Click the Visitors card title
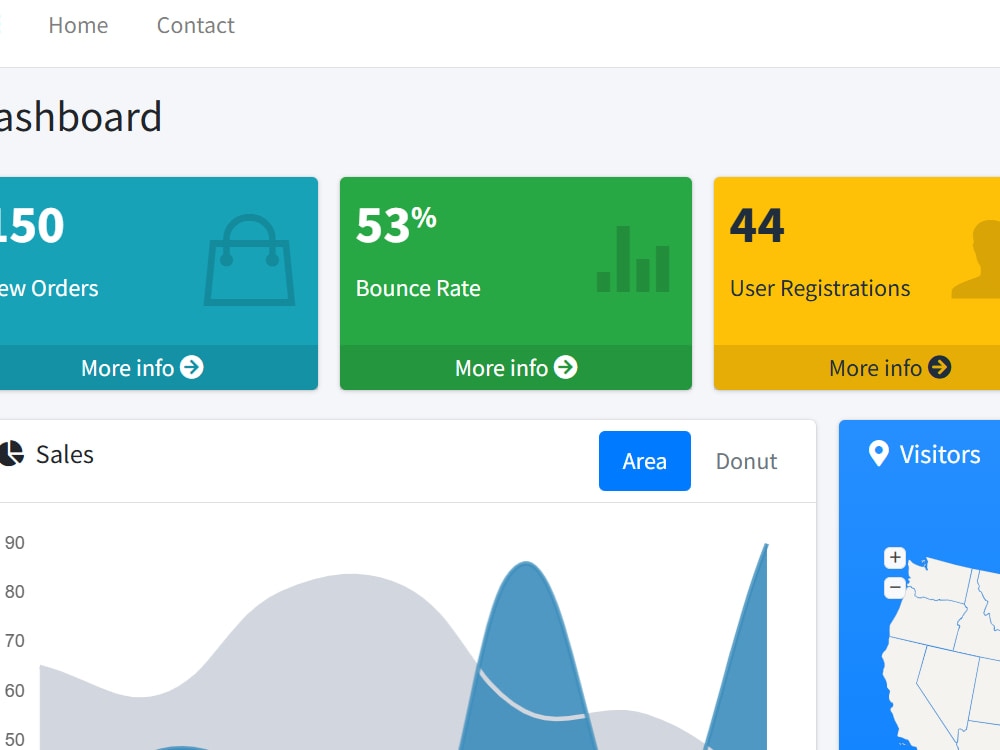Screen dimensions: 1000x750 coord(940,455)
